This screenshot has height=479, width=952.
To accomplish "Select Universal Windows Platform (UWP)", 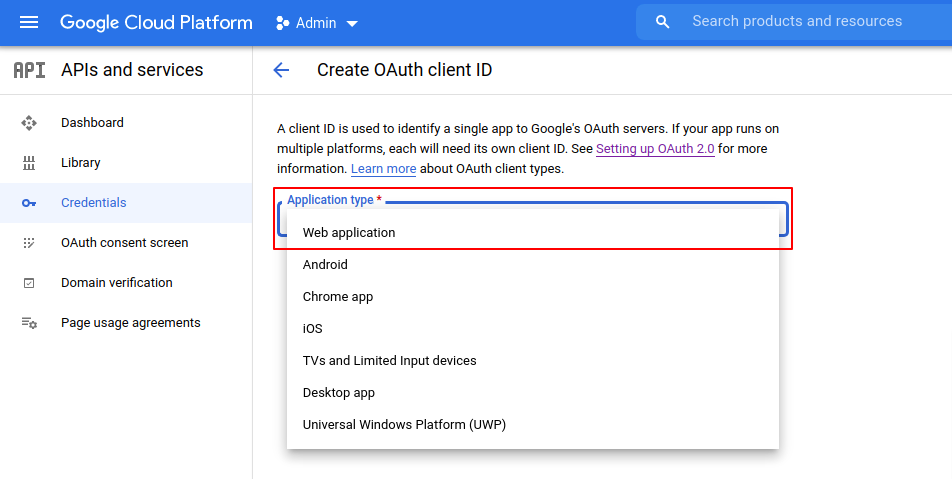I will coord(404,425).
